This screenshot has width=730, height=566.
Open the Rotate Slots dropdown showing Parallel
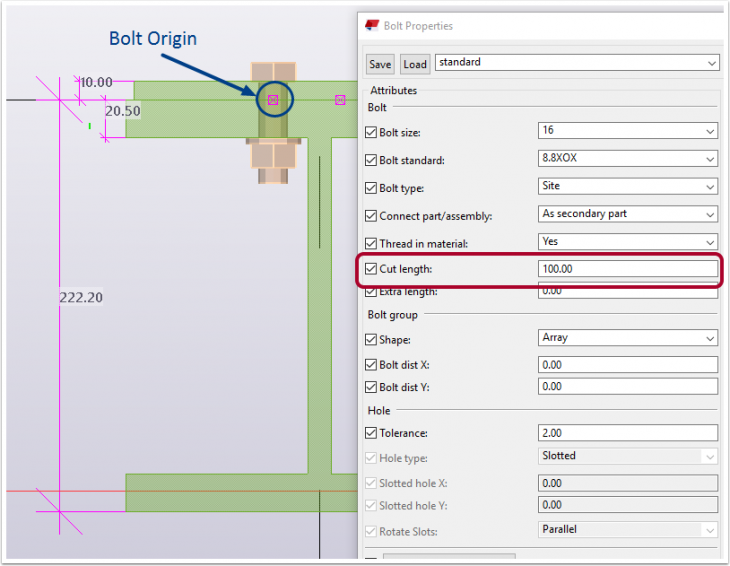628,530
